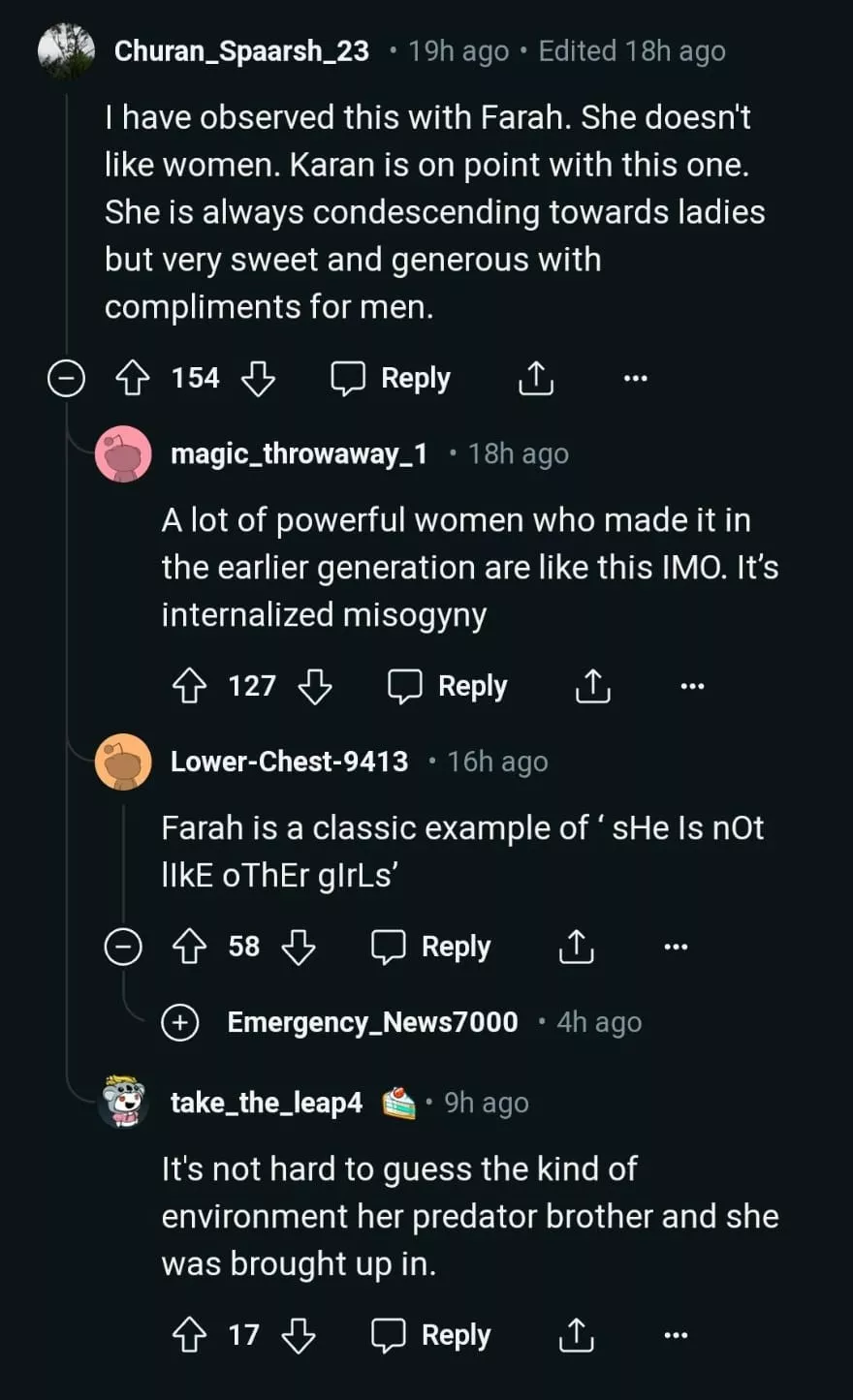Upvote magic_throwaway_1's comment
This screenshot has height=1400, width=853.
pyautogui.click(x=189, y=686)
